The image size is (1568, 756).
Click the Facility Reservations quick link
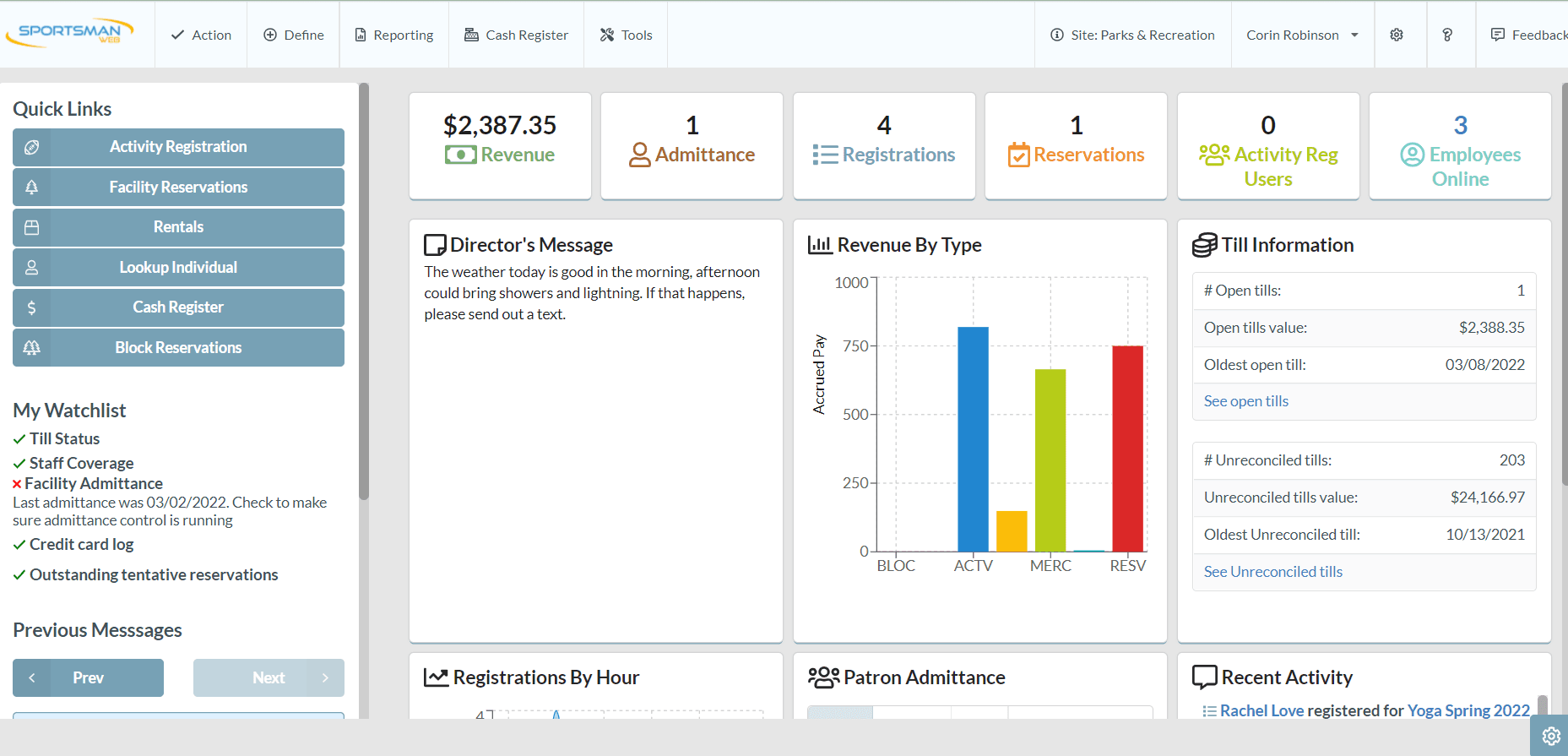pos(178,187)
